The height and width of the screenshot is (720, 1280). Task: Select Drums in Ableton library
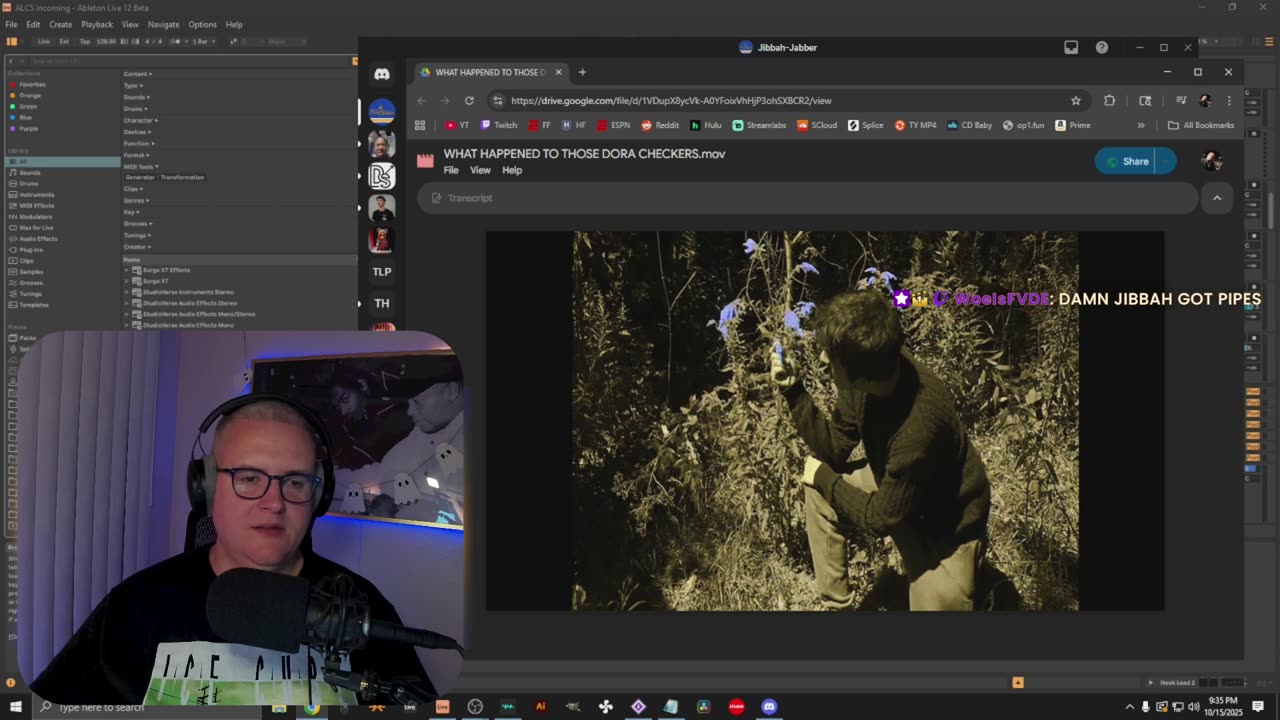(x=29, y=183)
